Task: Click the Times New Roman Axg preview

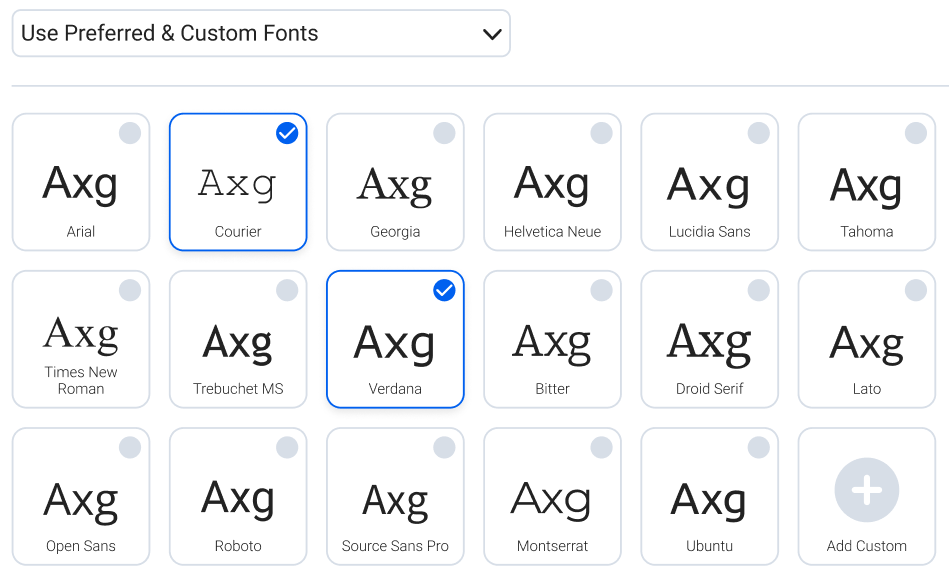Action: pyautogui.click(x=80, y=335)
